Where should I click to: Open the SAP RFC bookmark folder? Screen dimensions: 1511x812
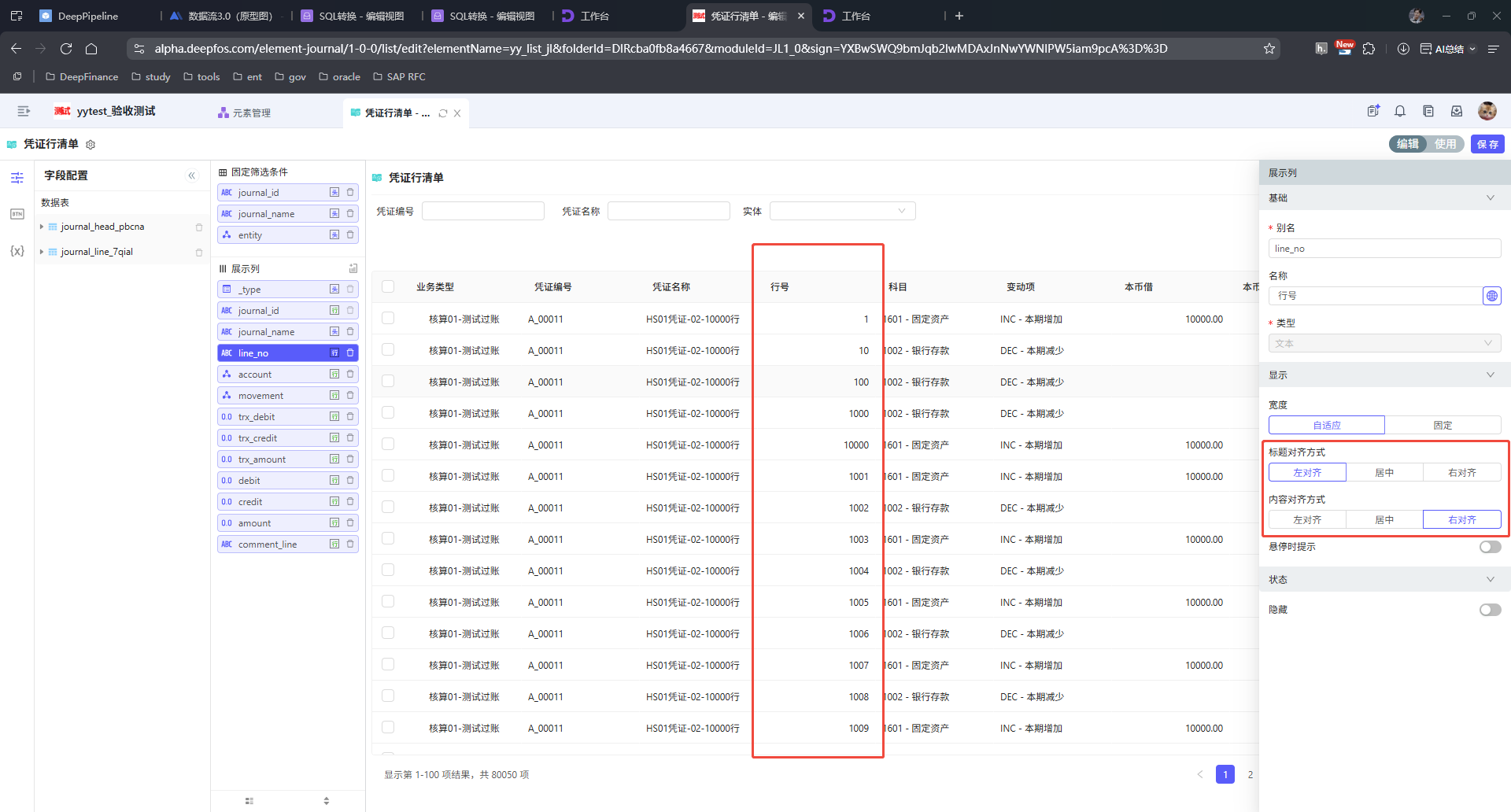point(399,77)
